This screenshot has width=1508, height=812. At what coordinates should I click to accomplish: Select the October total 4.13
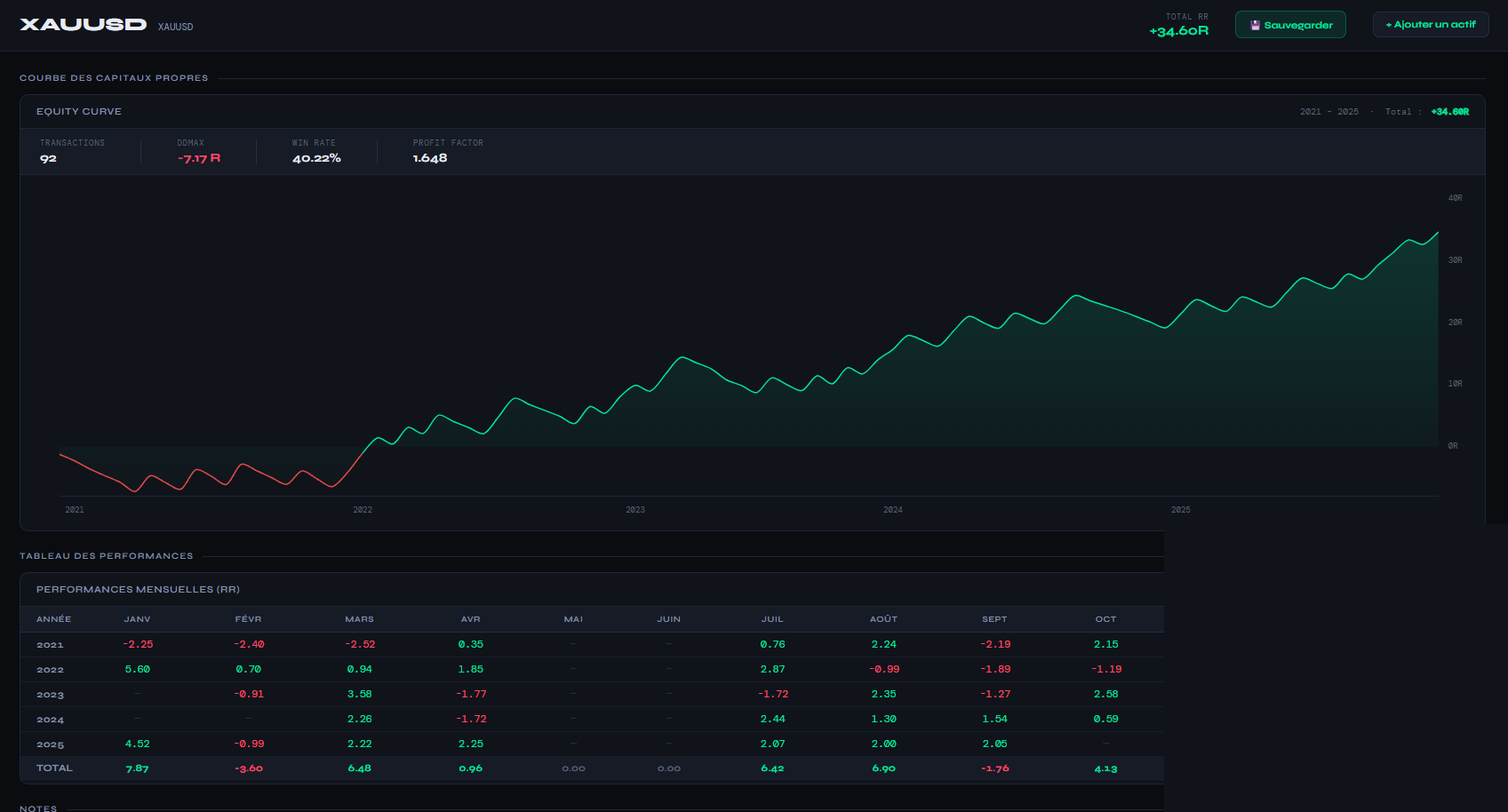[1106, 768]
